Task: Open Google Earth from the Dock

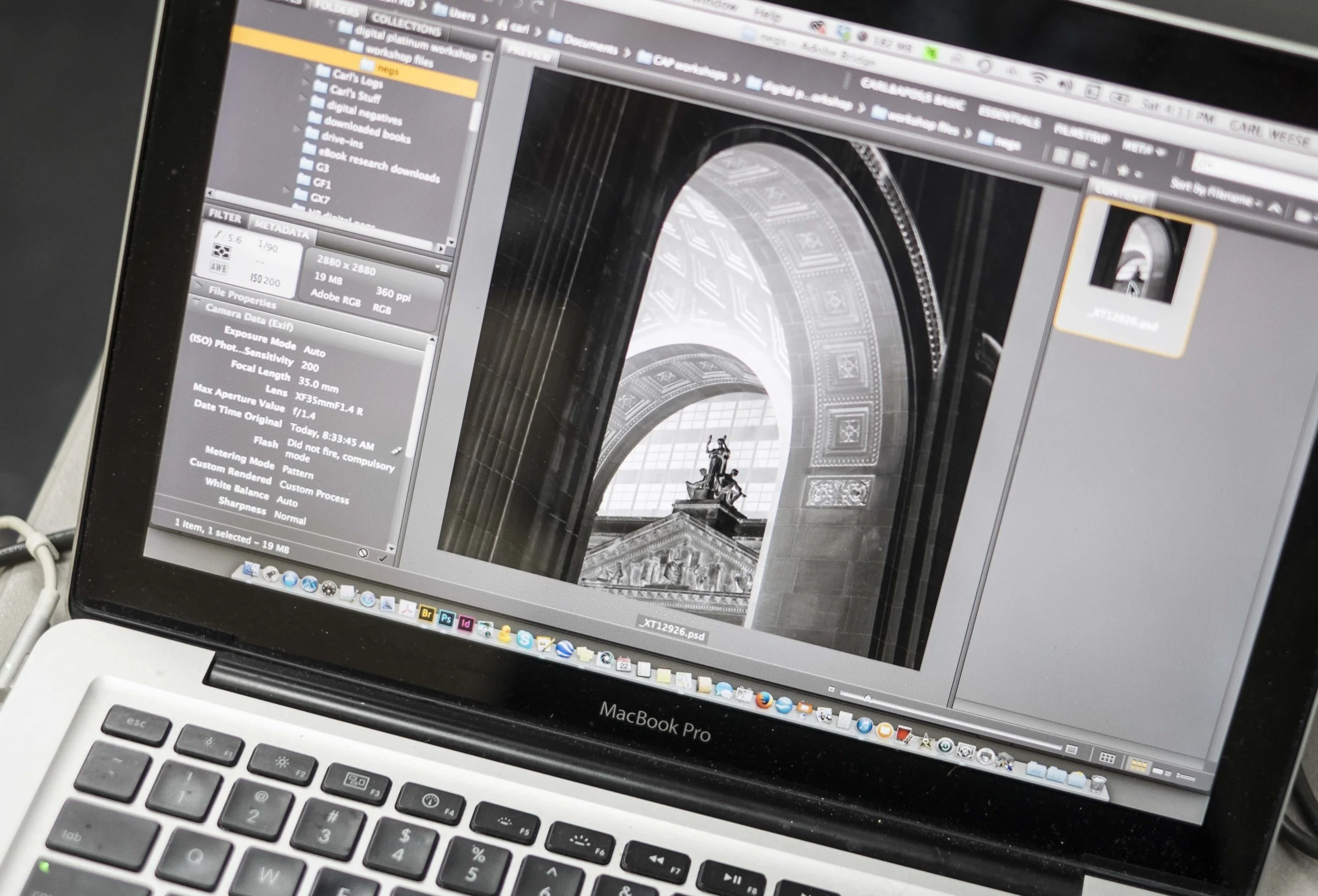Action: pyautogui.click(x=564, y=649)
